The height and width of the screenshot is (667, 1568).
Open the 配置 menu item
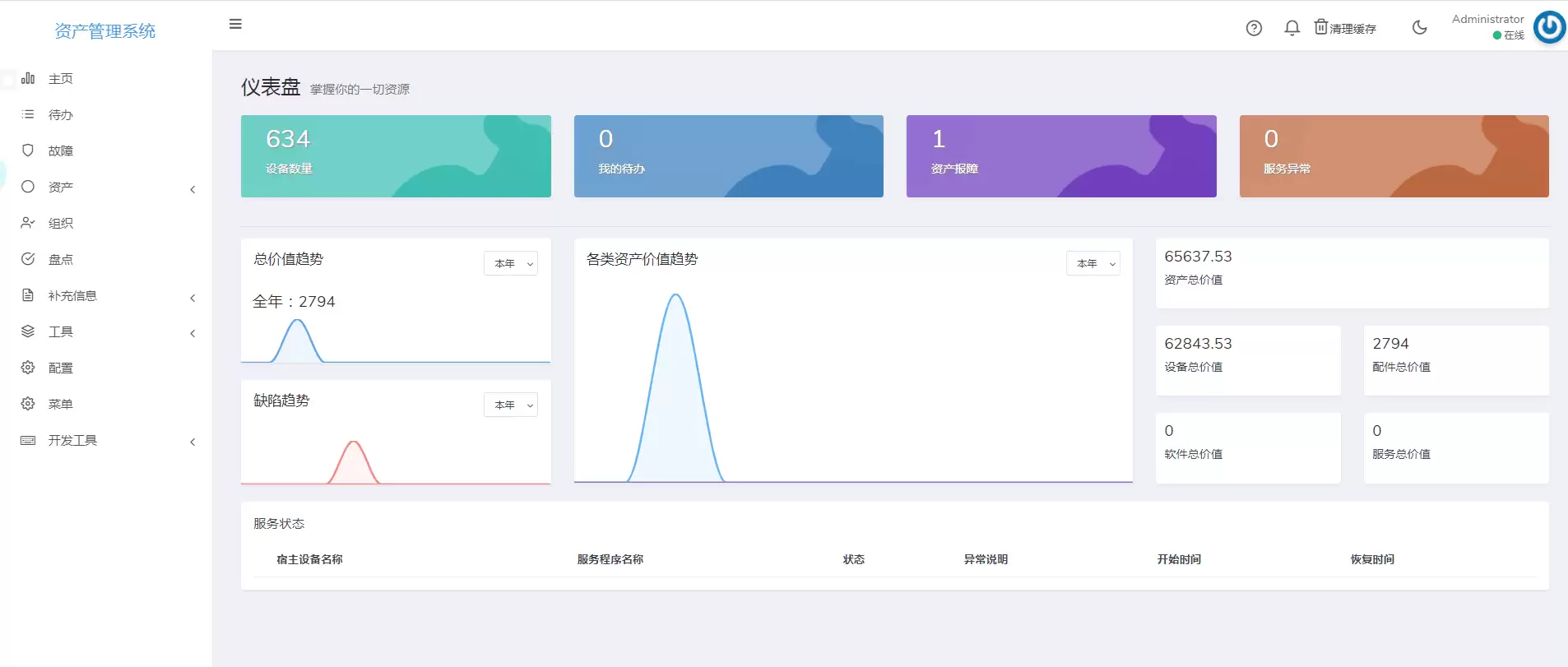coord(61,368)
